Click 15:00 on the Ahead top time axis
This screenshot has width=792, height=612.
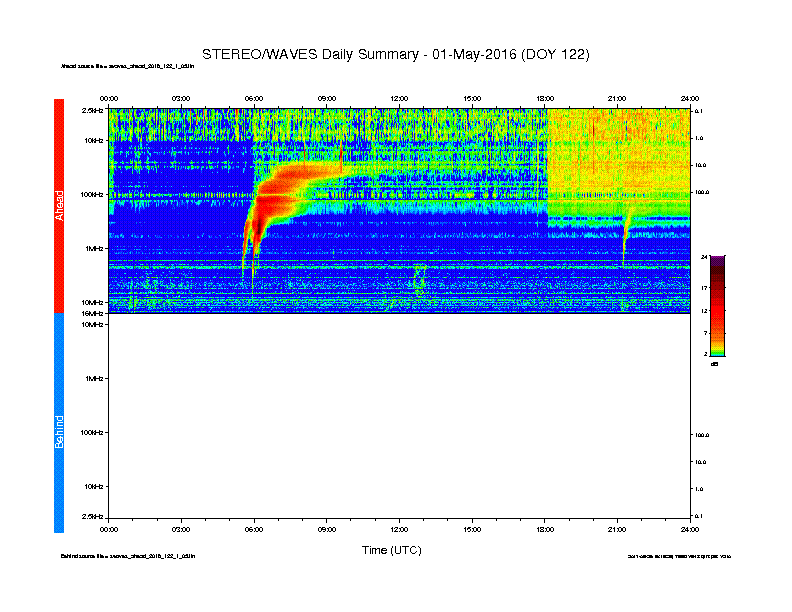pos(472,98)
